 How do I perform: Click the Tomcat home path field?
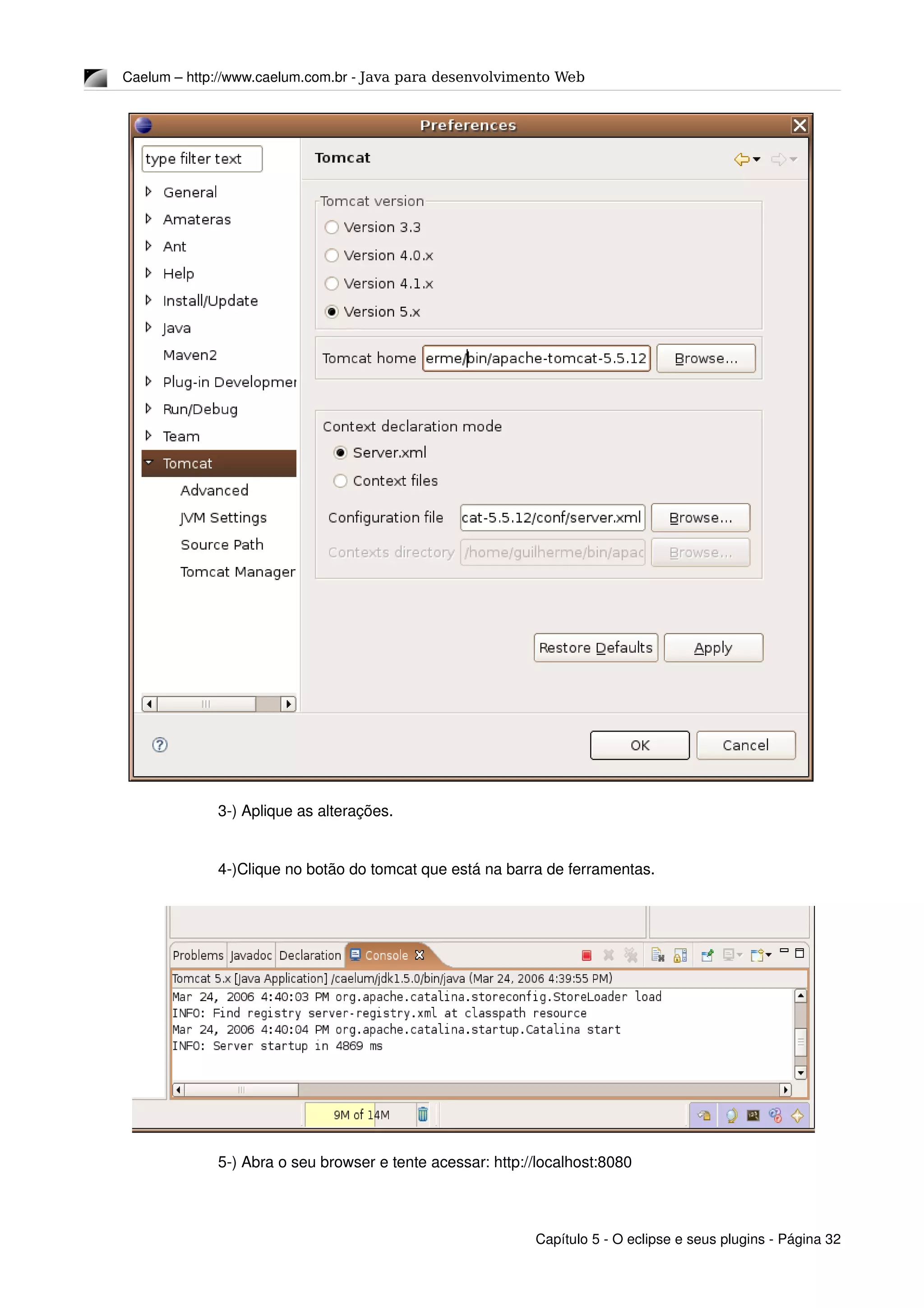tap(536, 358)
